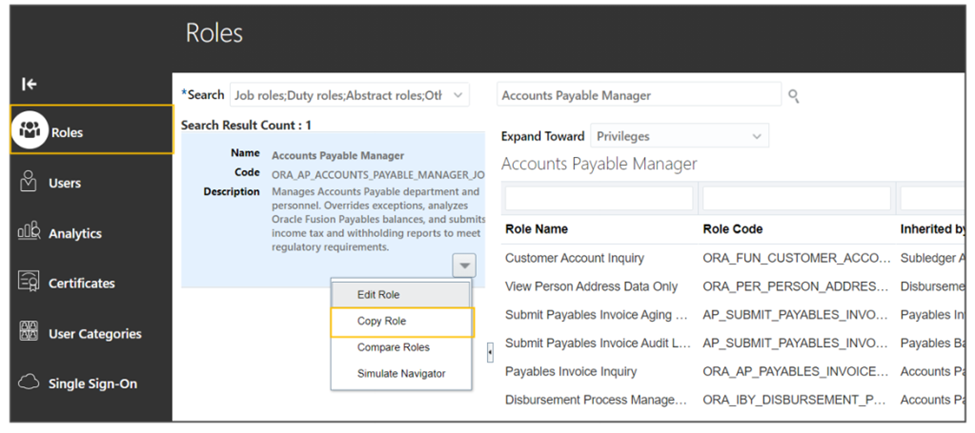Choose Simulate Navigator from the menu

tap(402, 374)
